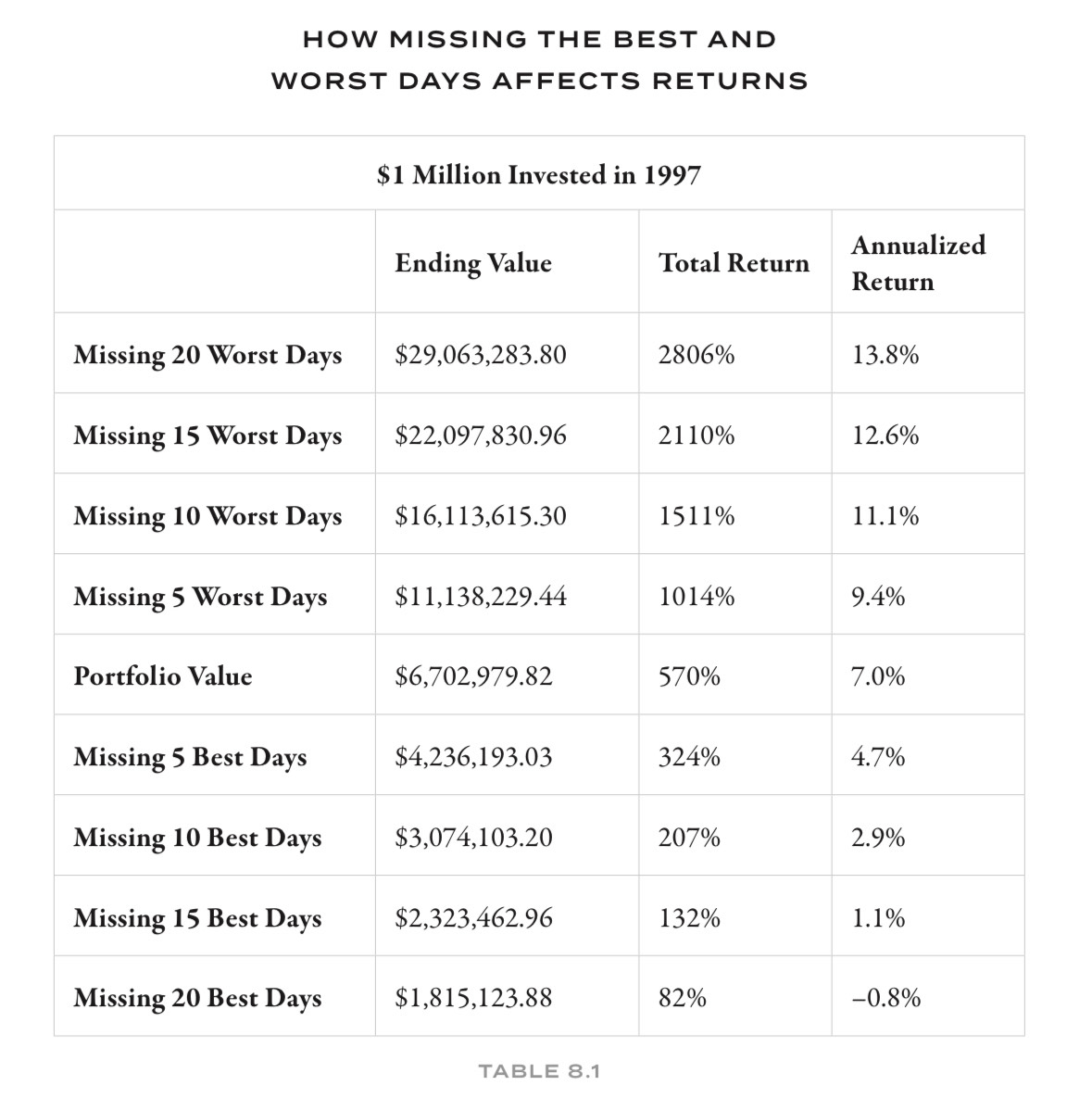1092x1098 pixels.
Task: Select the $1,815,123.88 ending value
Action: click(x=473, y=998)
